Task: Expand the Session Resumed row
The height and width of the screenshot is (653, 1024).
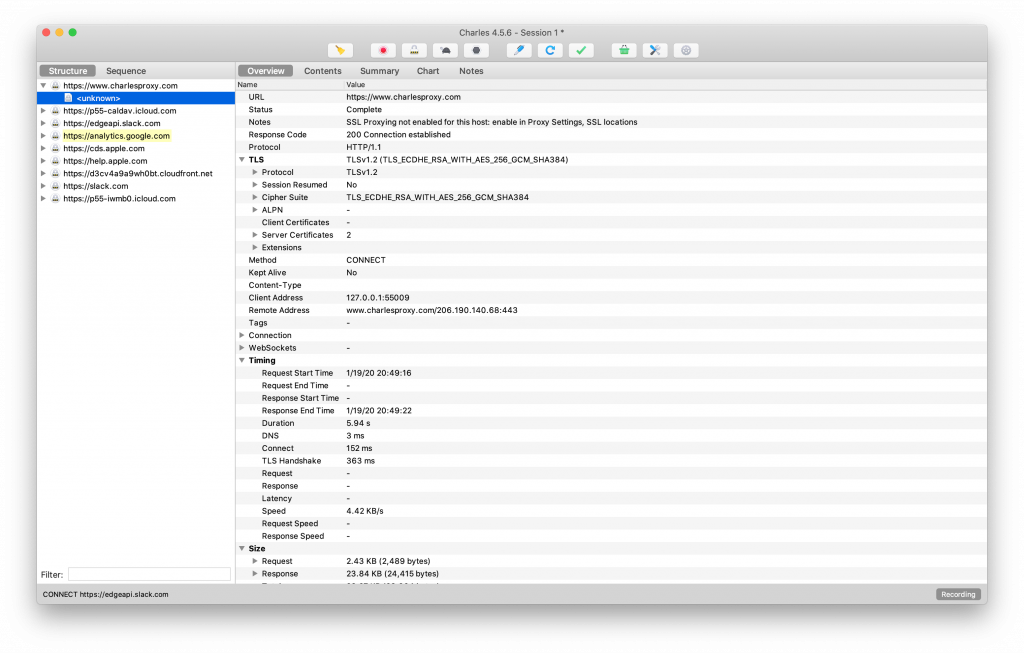Action: [255, 185]
